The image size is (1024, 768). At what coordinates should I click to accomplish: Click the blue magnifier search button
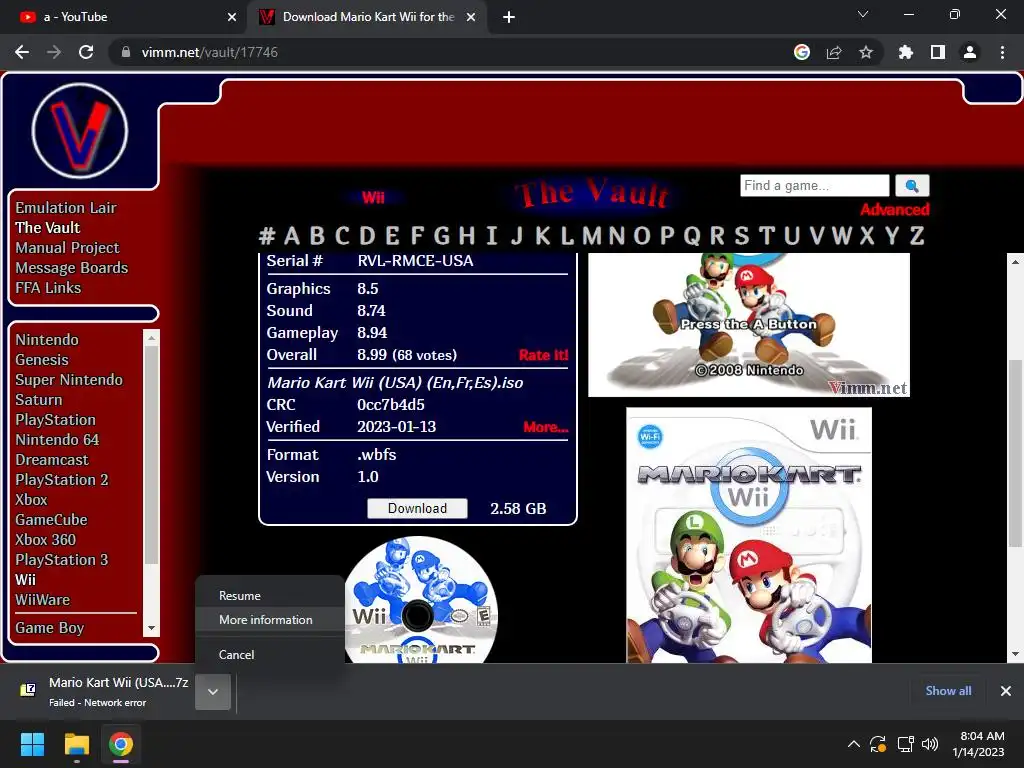pos(912,185)
